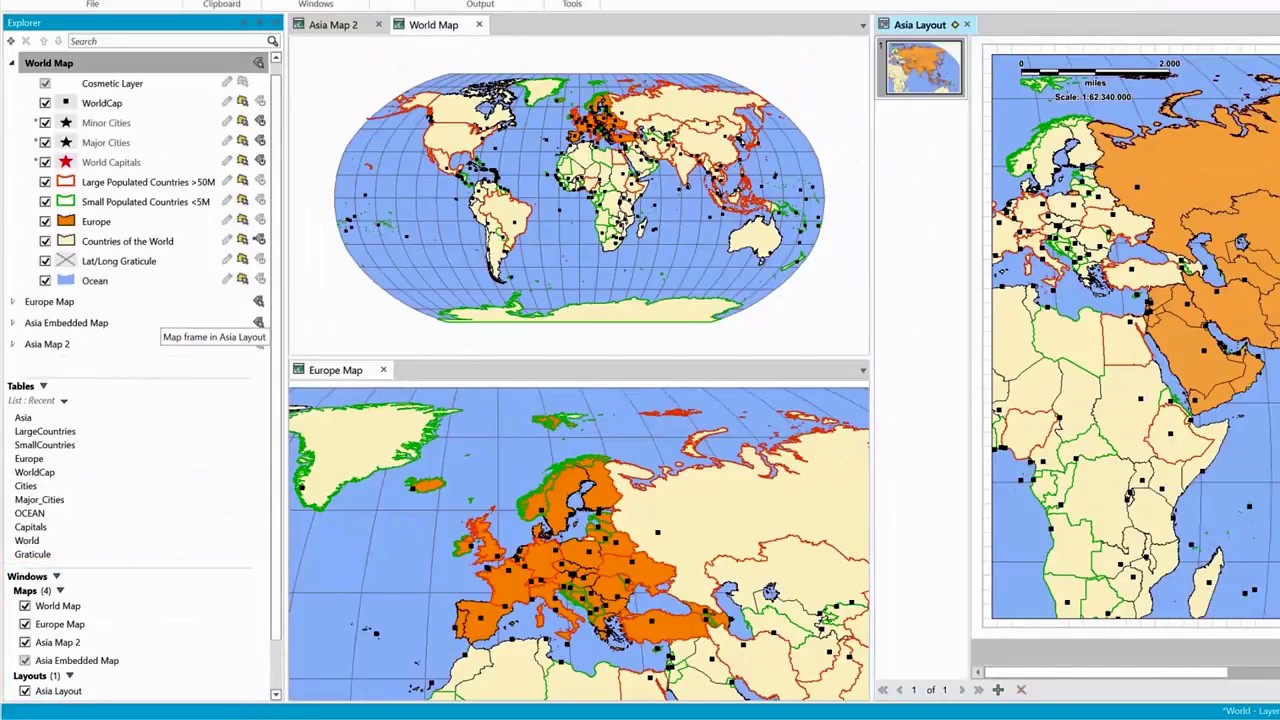Click in the Explorer search field
Screen dimensions: 1280x720
[166, 41]
